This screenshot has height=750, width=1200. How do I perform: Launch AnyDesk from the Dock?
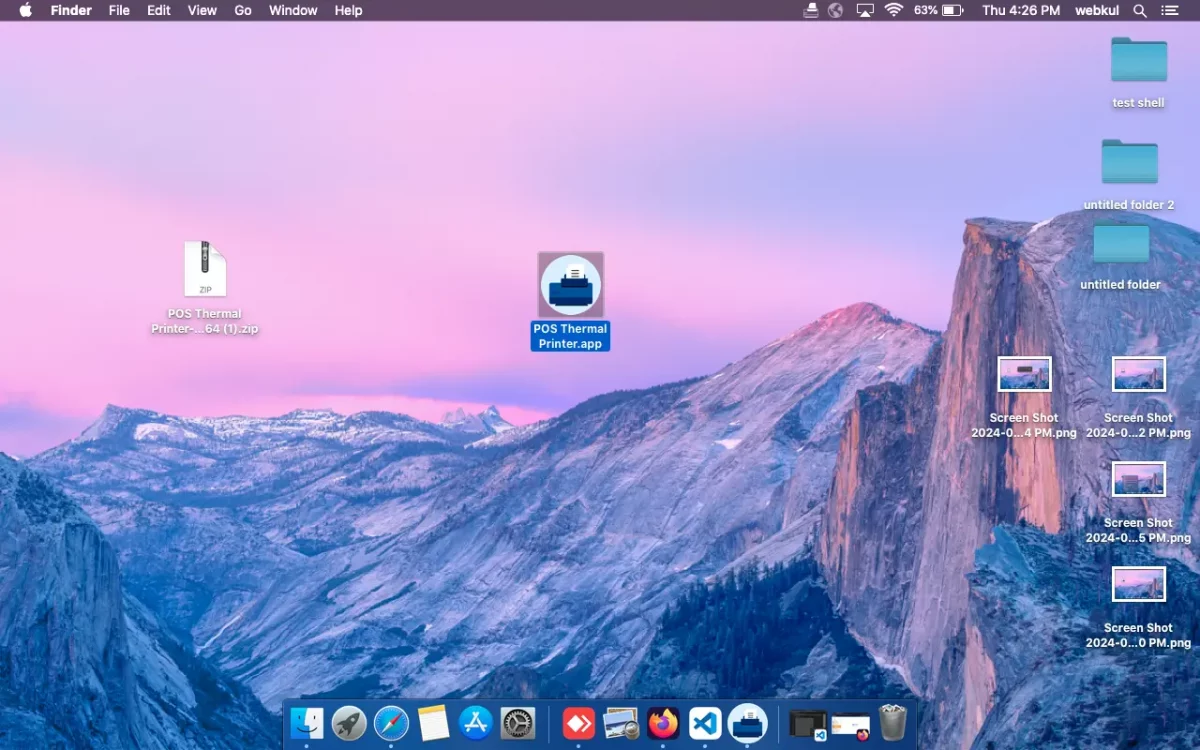click(579, 723)
